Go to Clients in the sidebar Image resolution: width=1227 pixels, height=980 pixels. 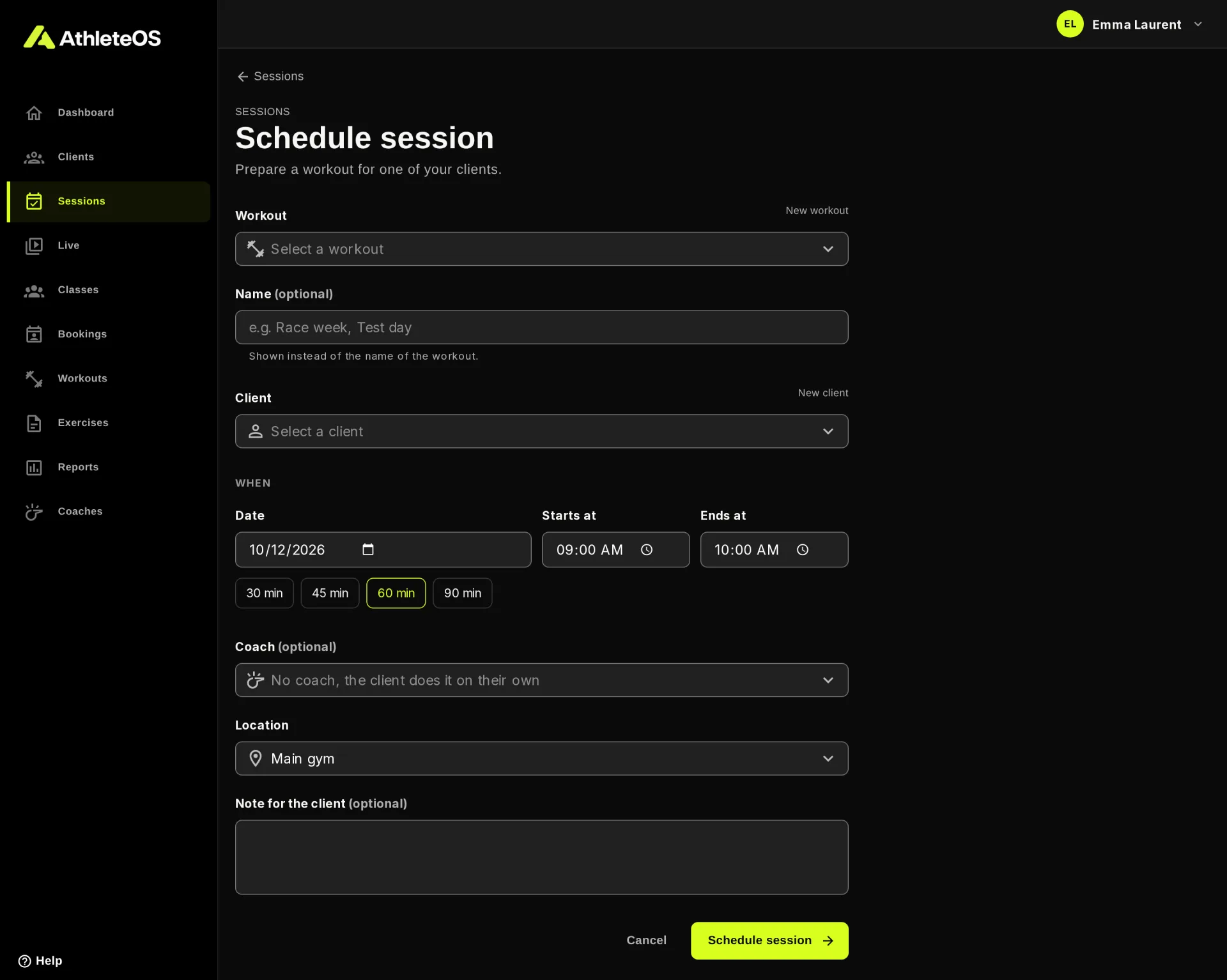point(109,157)
